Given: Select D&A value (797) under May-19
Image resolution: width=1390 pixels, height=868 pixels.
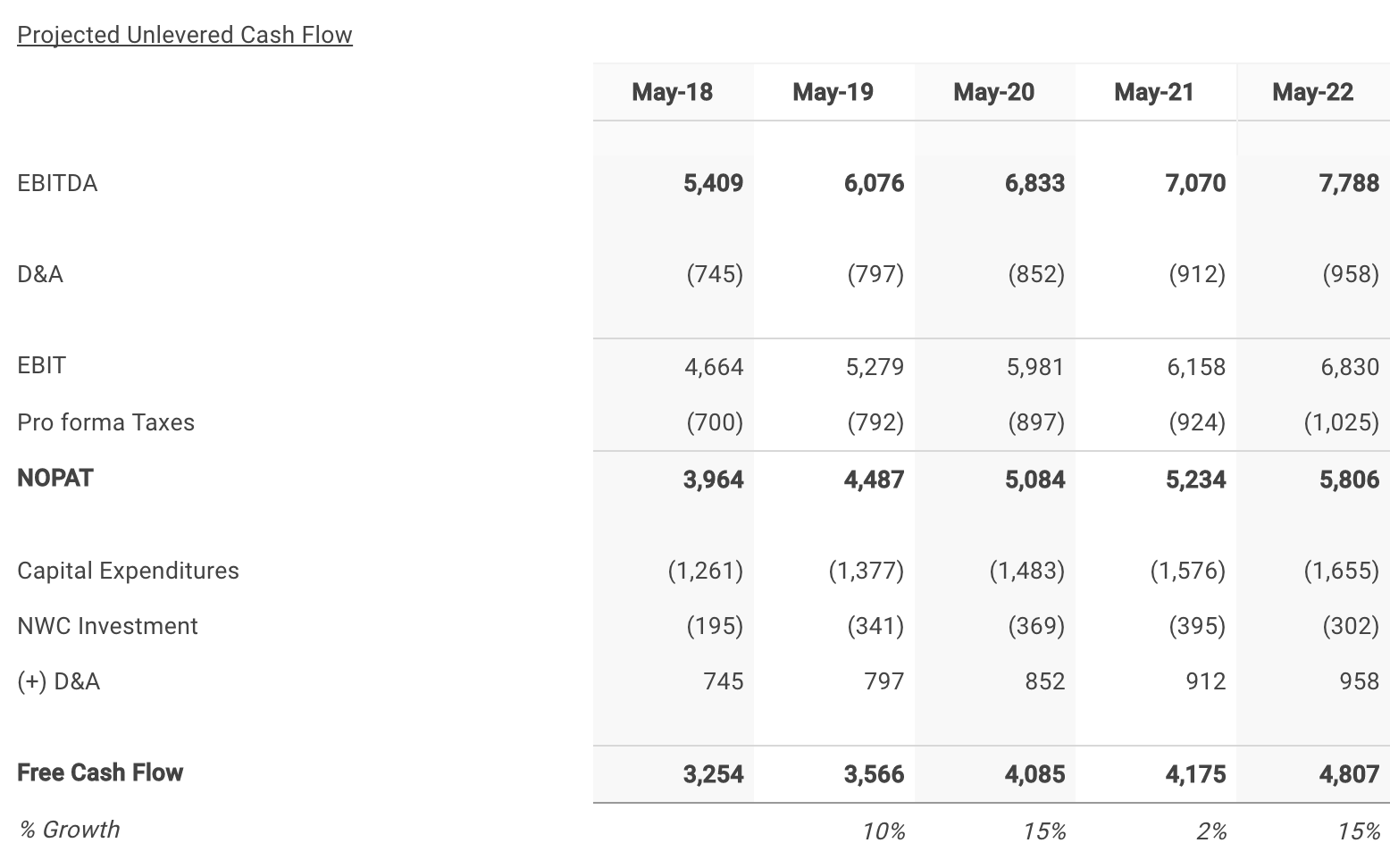Looking at the screenshot, I should [x=875, y=274].
